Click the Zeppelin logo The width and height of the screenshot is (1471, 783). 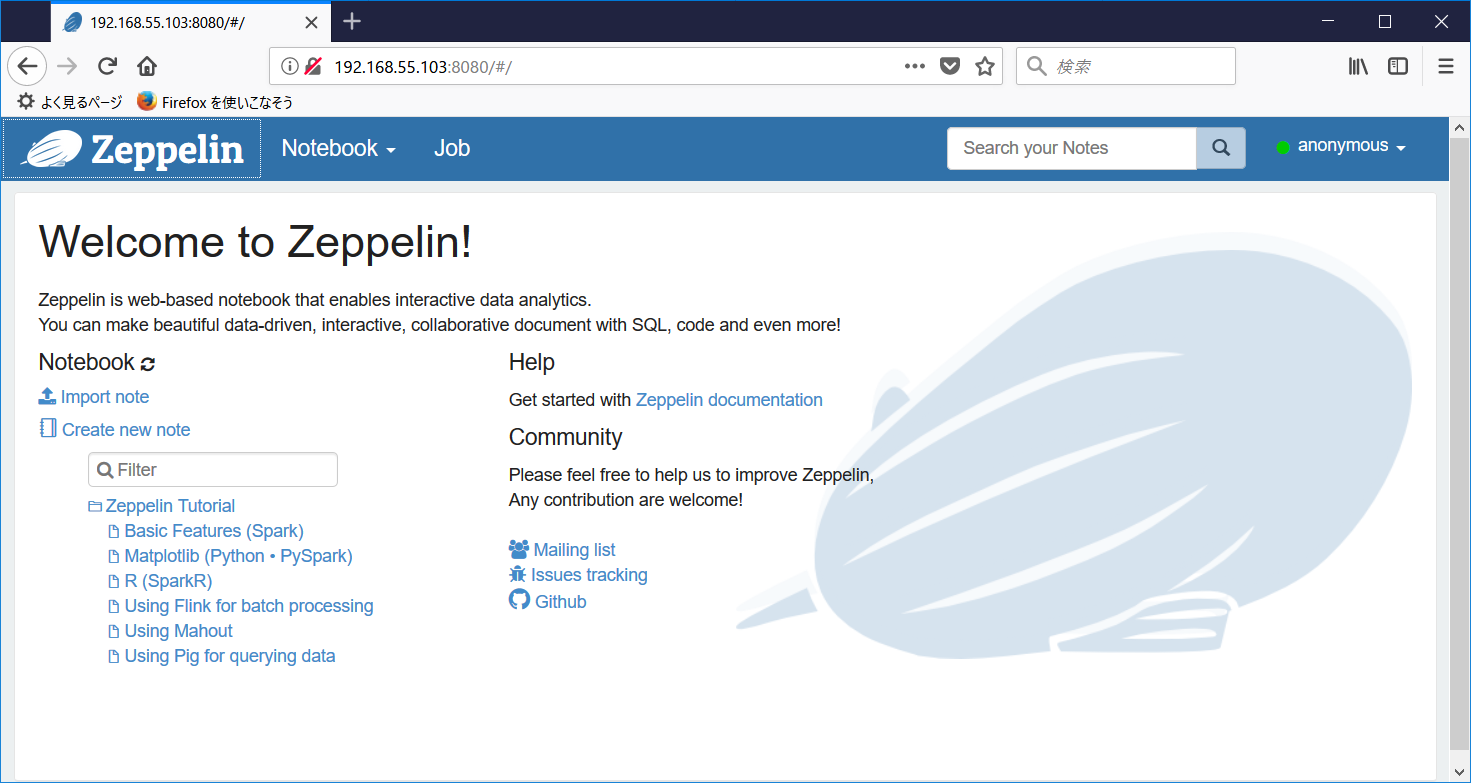click(130, 148)
